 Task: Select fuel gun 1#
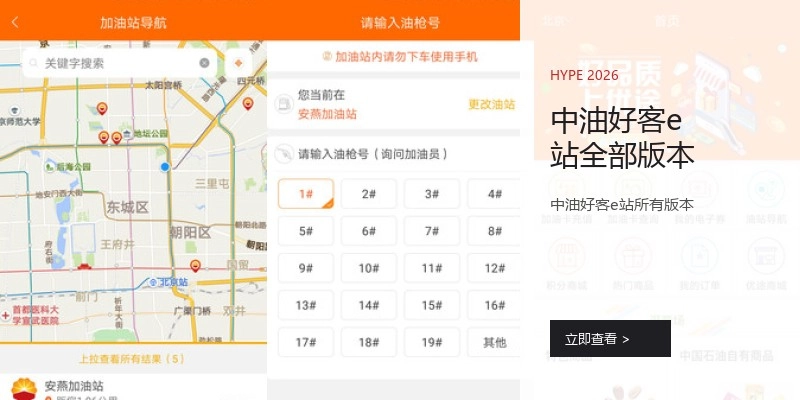pyautogui.click(x=306, y=194)
